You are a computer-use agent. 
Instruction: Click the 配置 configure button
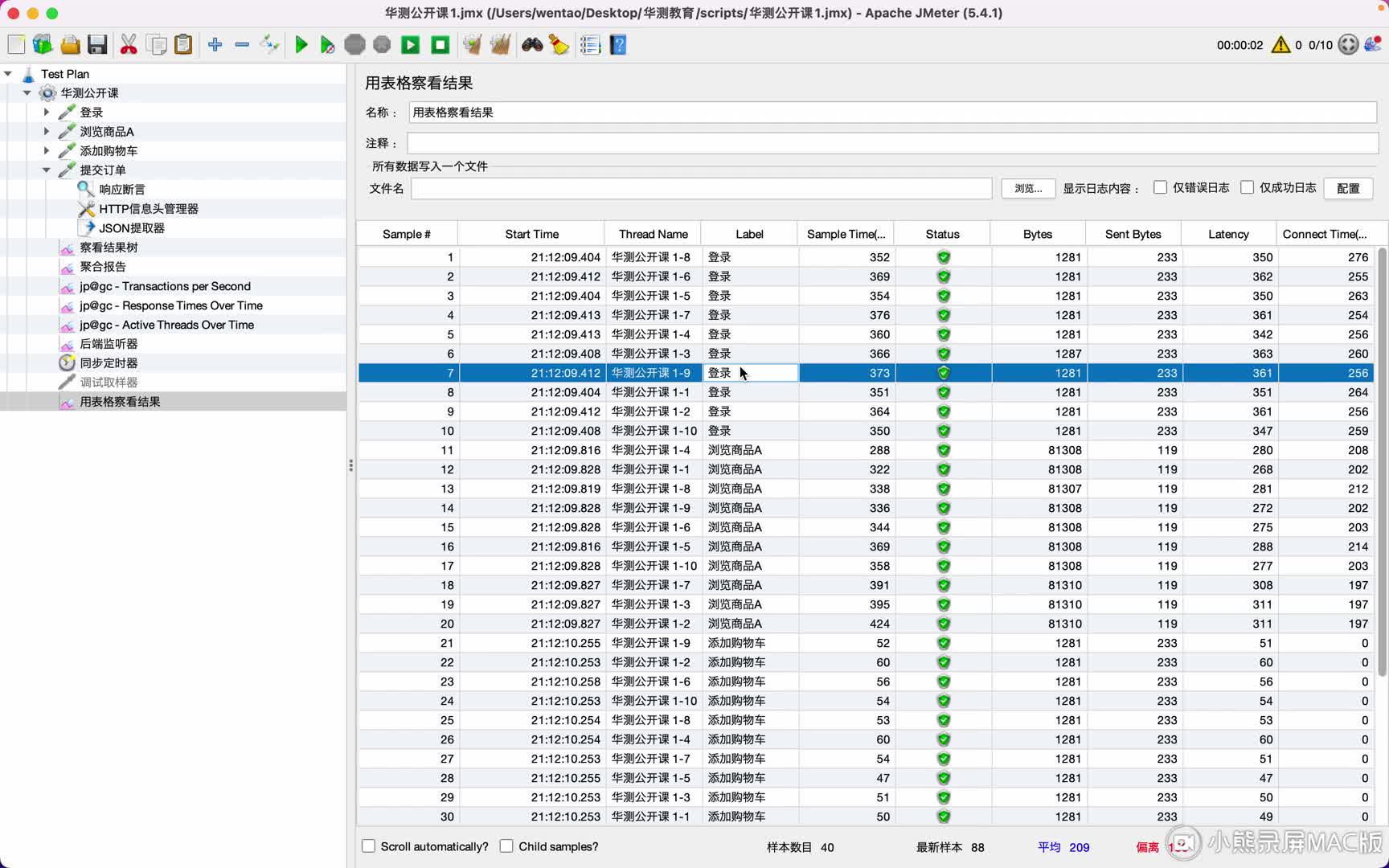1348,188
